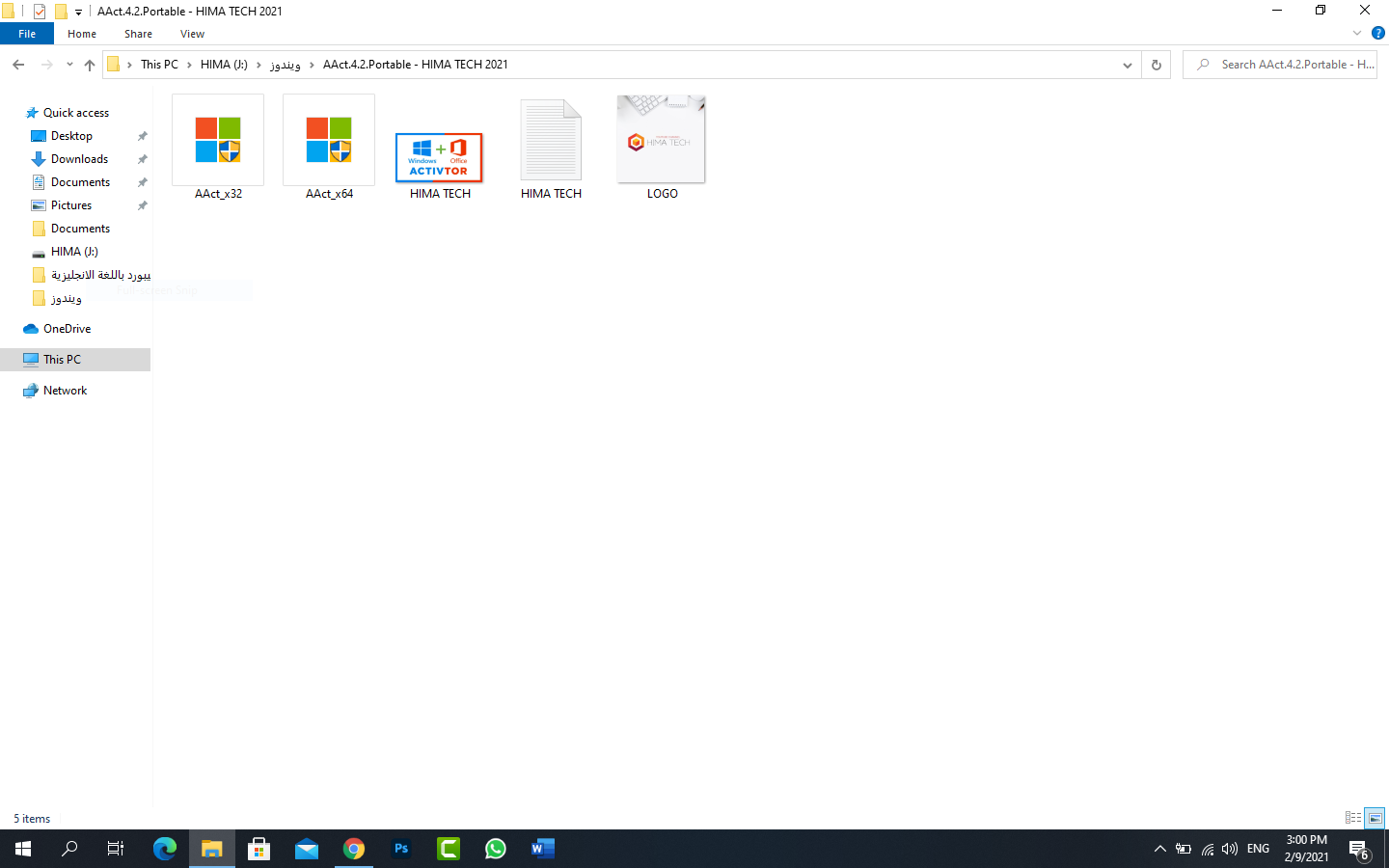Open Task View on the taskbar
This screenshot has height=868, width=1389.
click(x=116, y=849)
